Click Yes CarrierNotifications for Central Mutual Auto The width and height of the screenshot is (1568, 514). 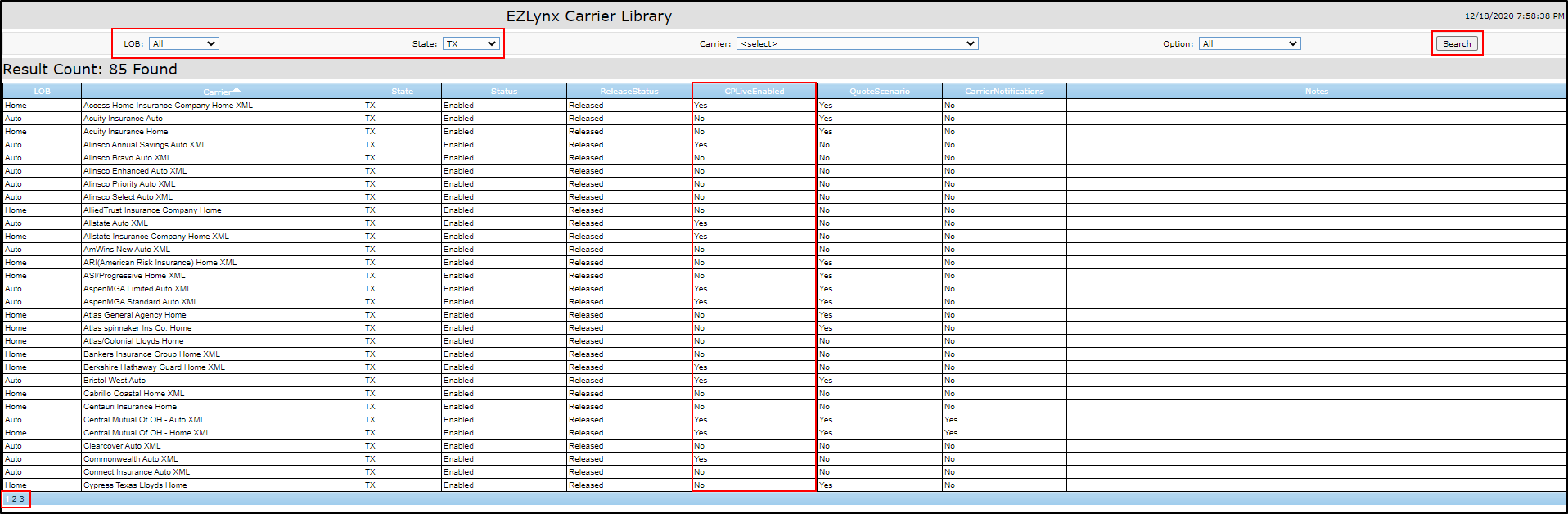click(x=950, y=420)
